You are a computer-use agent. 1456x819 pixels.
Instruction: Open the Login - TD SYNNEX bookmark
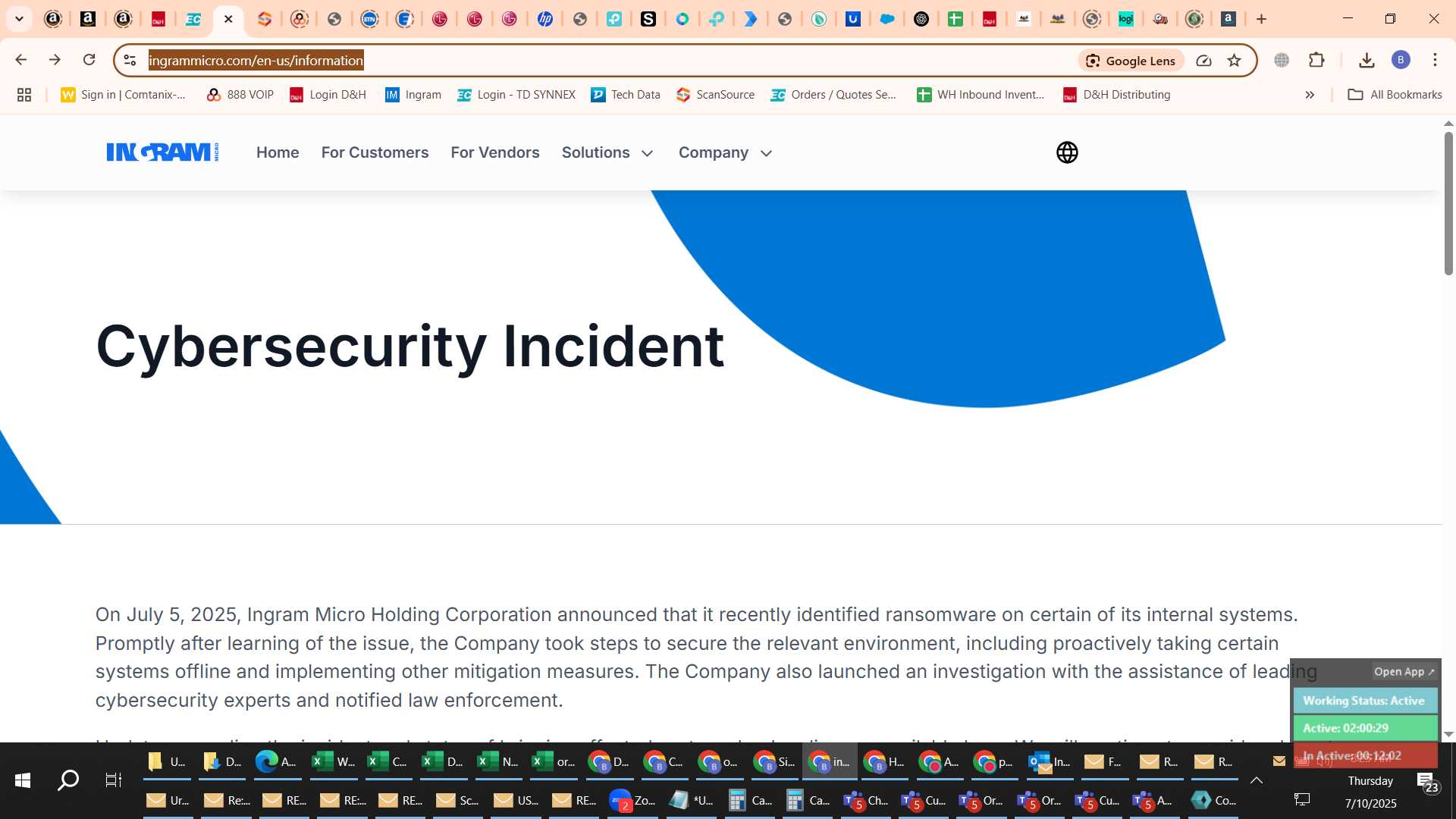[516, 95]
